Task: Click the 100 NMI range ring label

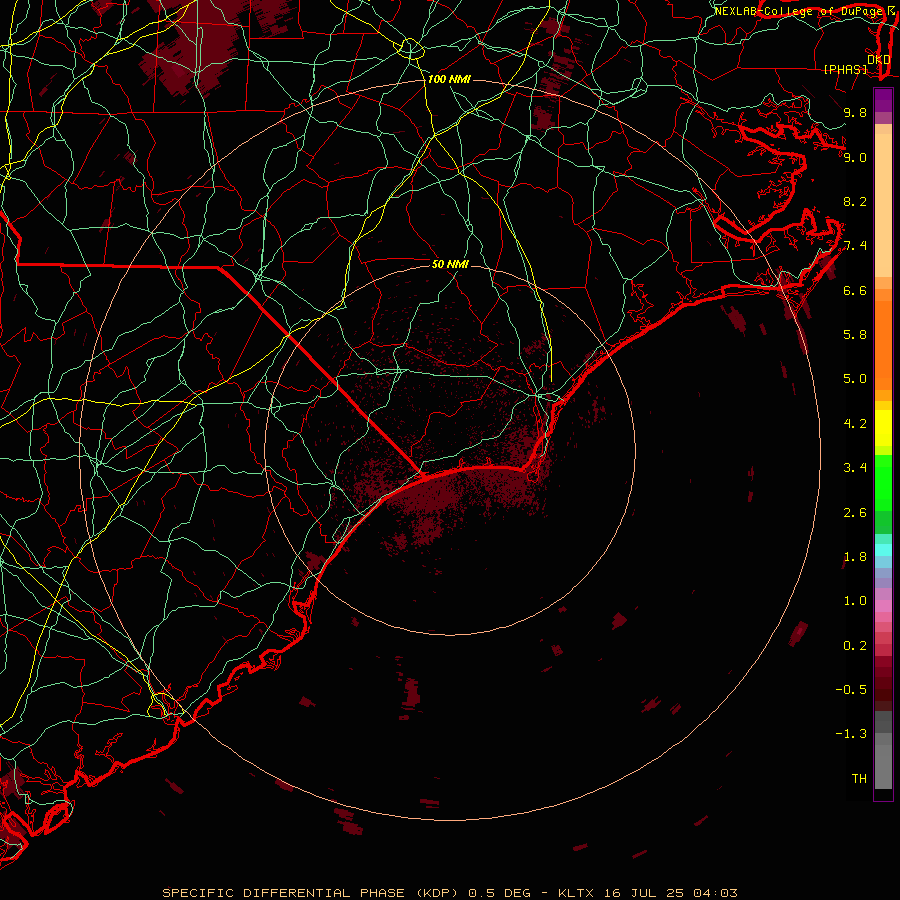Action: [x=449, y=79]
